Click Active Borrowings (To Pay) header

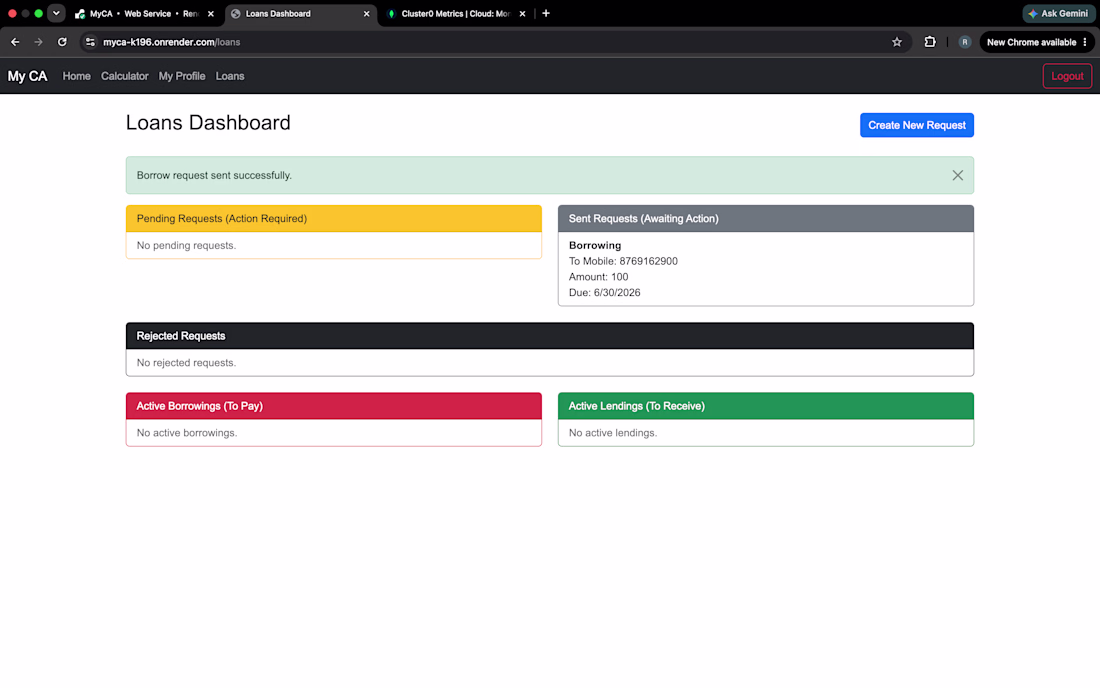tap(334, 406)
